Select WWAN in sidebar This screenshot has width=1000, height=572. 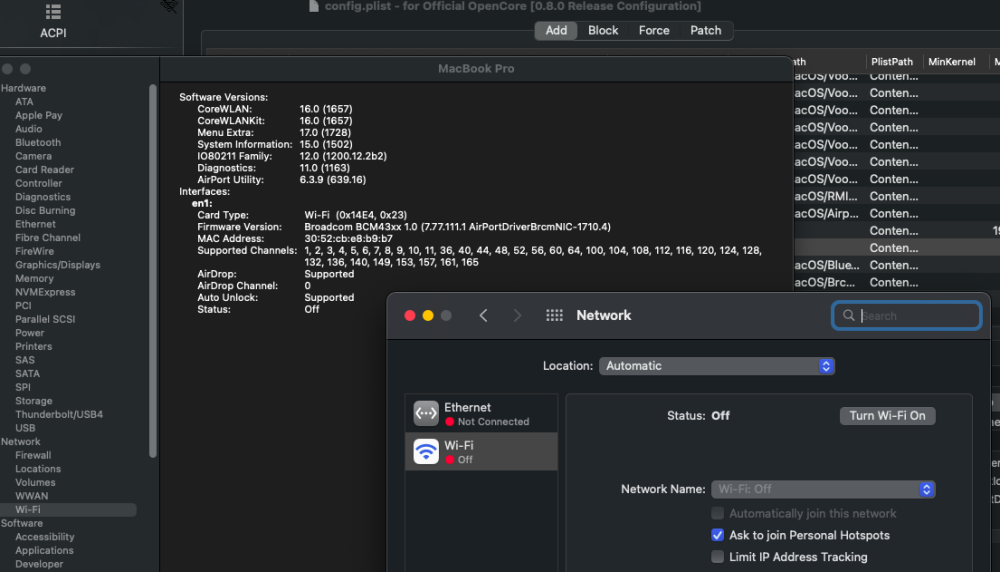click(31, 496)
